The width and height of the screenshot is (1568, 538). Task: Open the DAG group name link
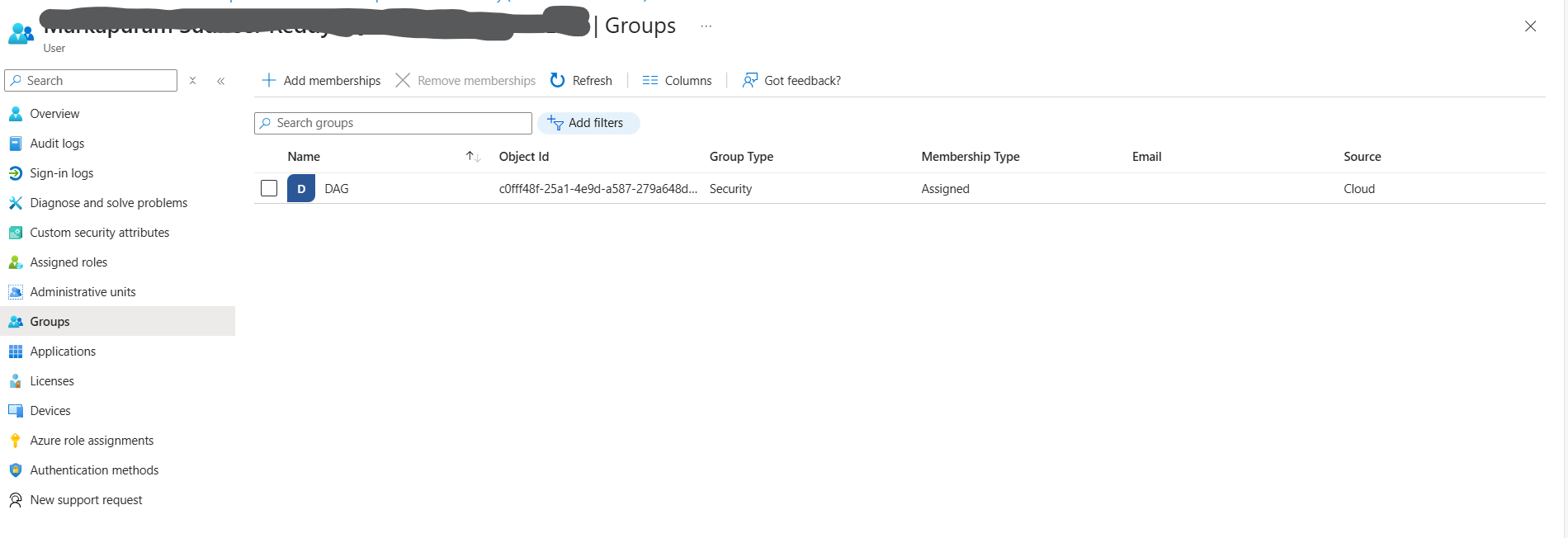point(337,189)
